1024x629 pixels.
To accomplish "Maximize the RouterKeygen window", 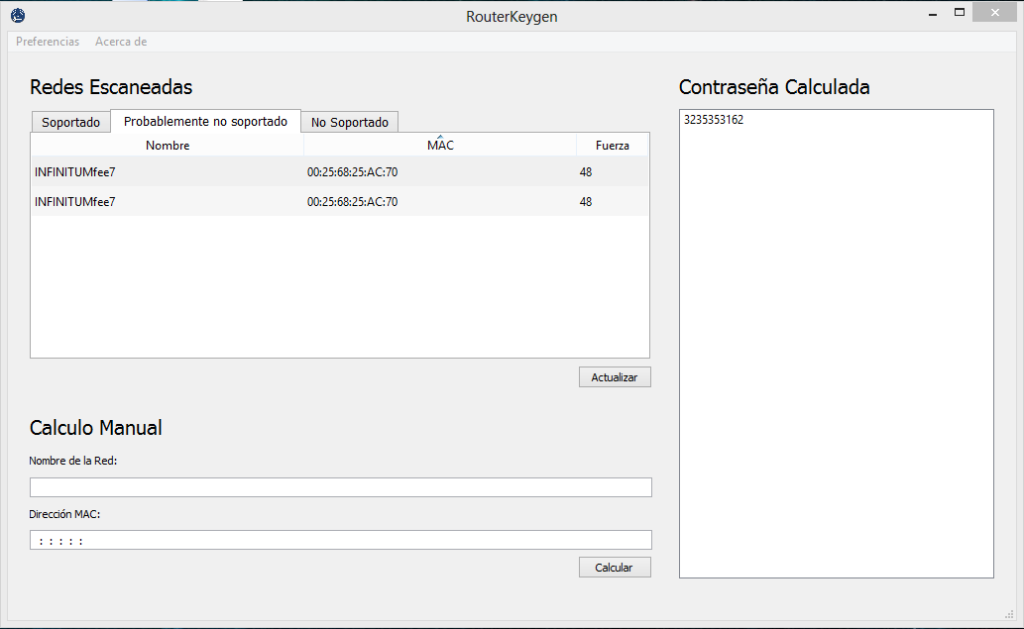I will 959,12.
